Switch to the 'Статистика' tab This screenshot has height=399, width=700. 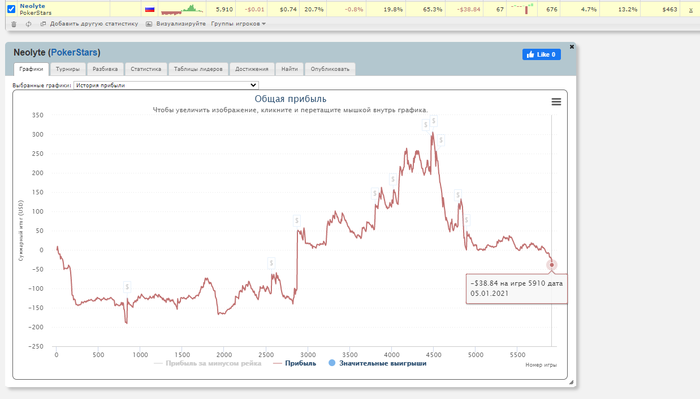point(146,69)
